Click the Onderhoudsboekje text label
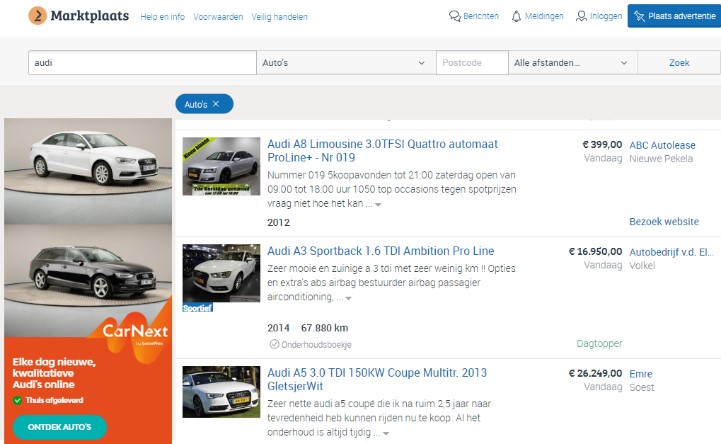Viewport: 721px width, 444px height. coord(316,344)
